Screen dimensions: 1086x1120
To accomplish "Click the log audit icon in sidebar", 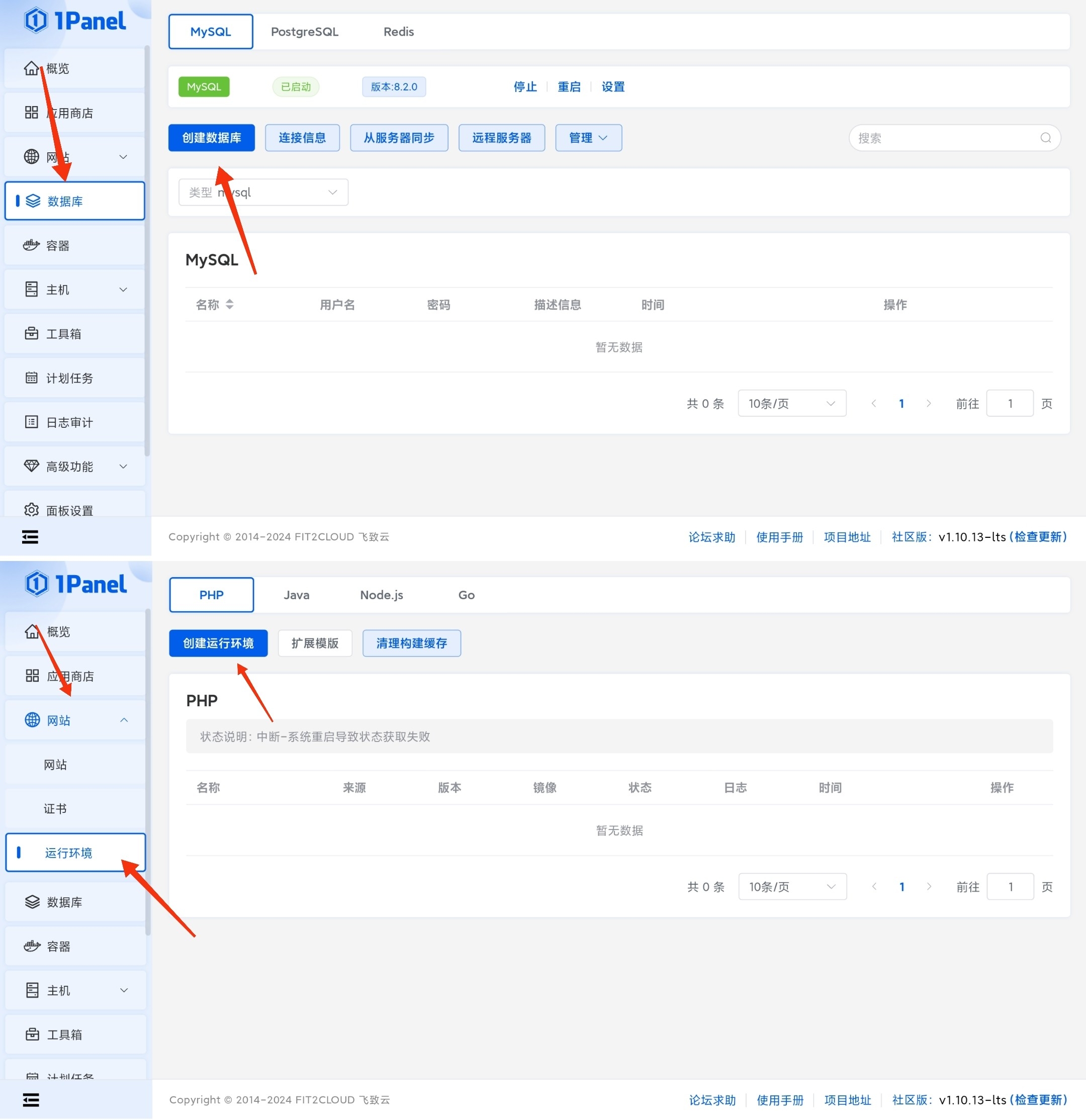I will pos(32,422).
